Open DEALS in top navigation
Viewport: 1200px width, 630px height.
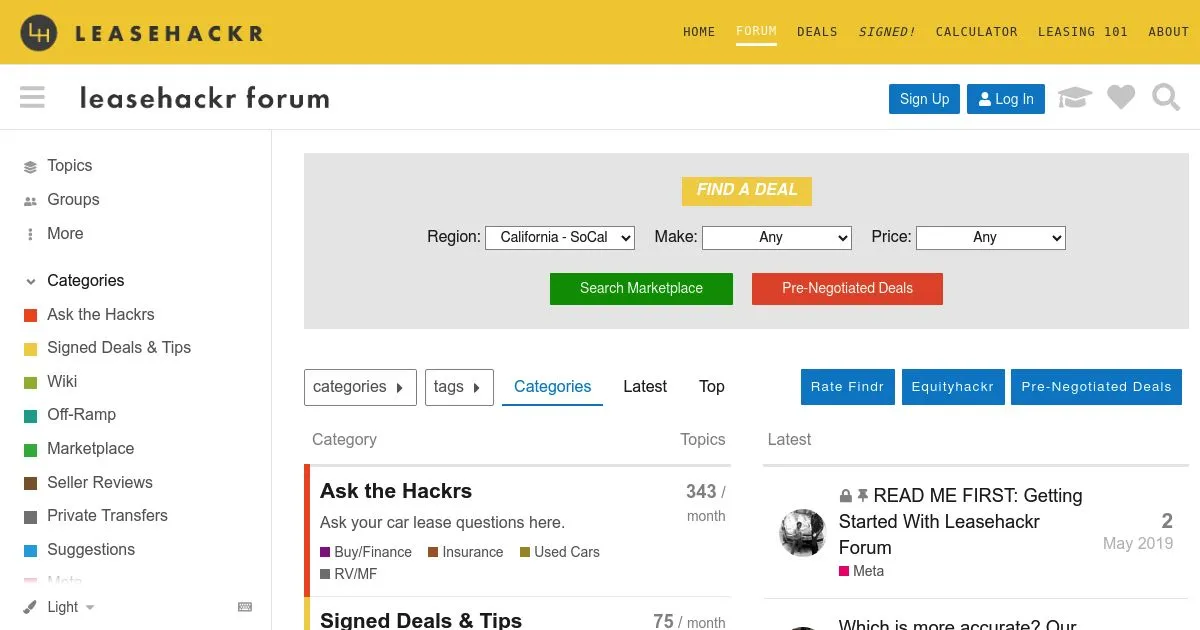817,32
